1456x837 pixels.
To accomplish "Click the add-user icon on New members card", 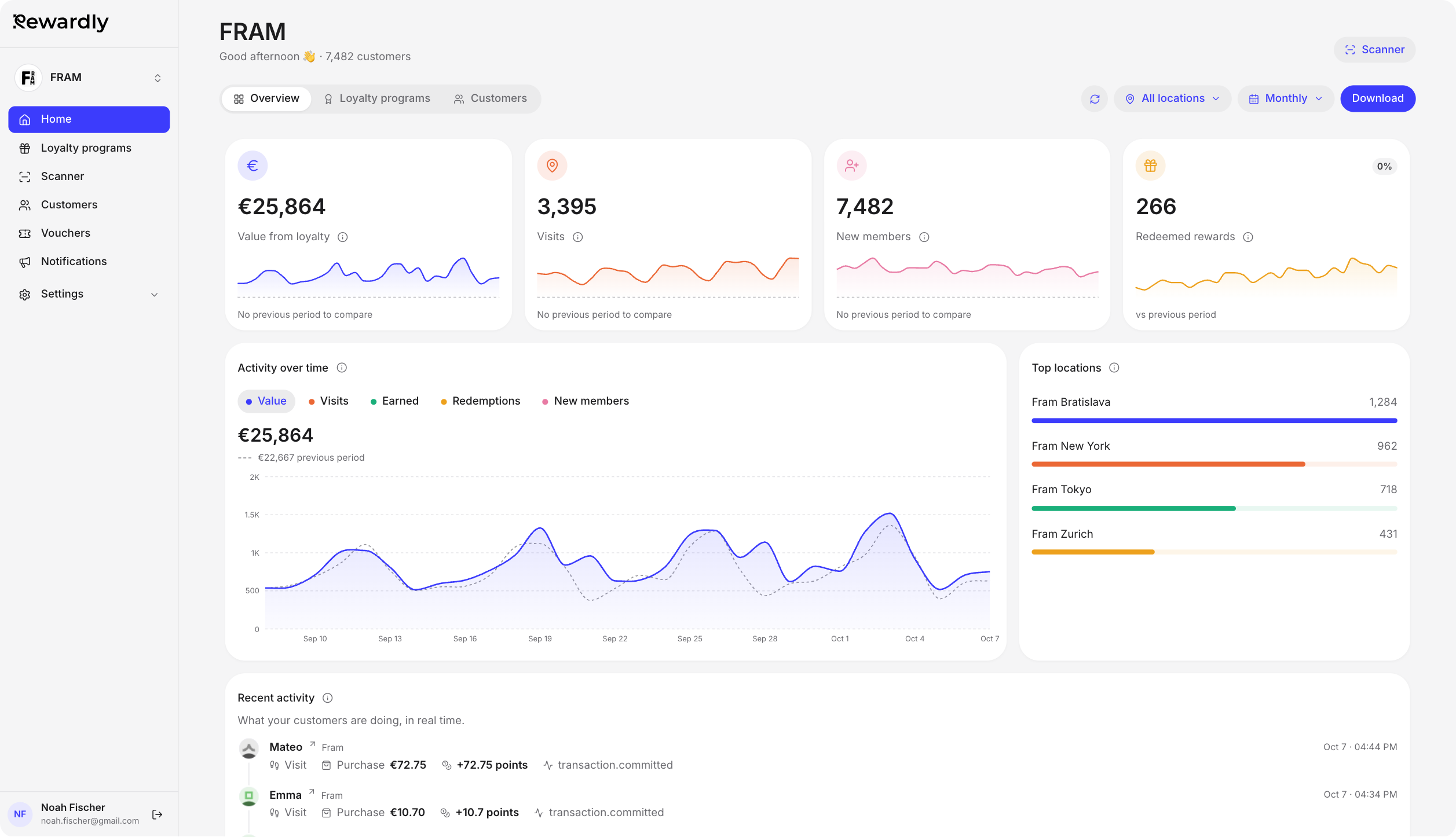I will click(x=851, y=166).
